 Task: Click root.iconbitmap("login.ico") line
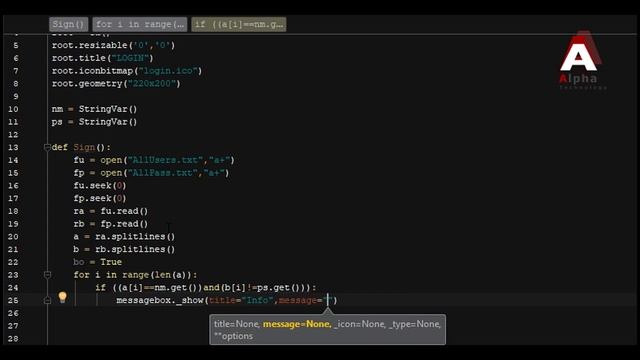coord(127,71)
